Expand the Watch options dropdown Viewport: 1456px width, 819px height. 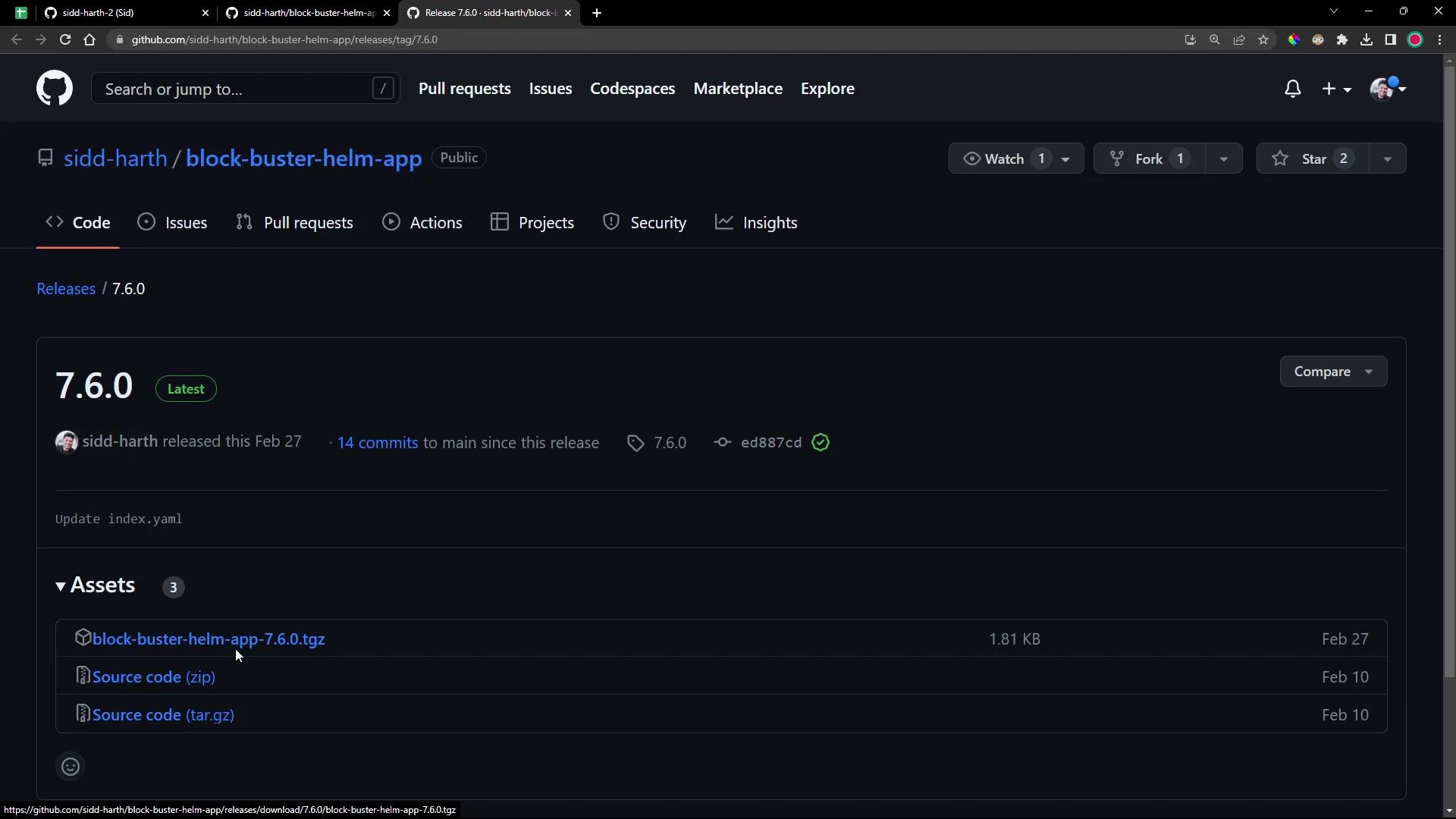(1065, 158)
